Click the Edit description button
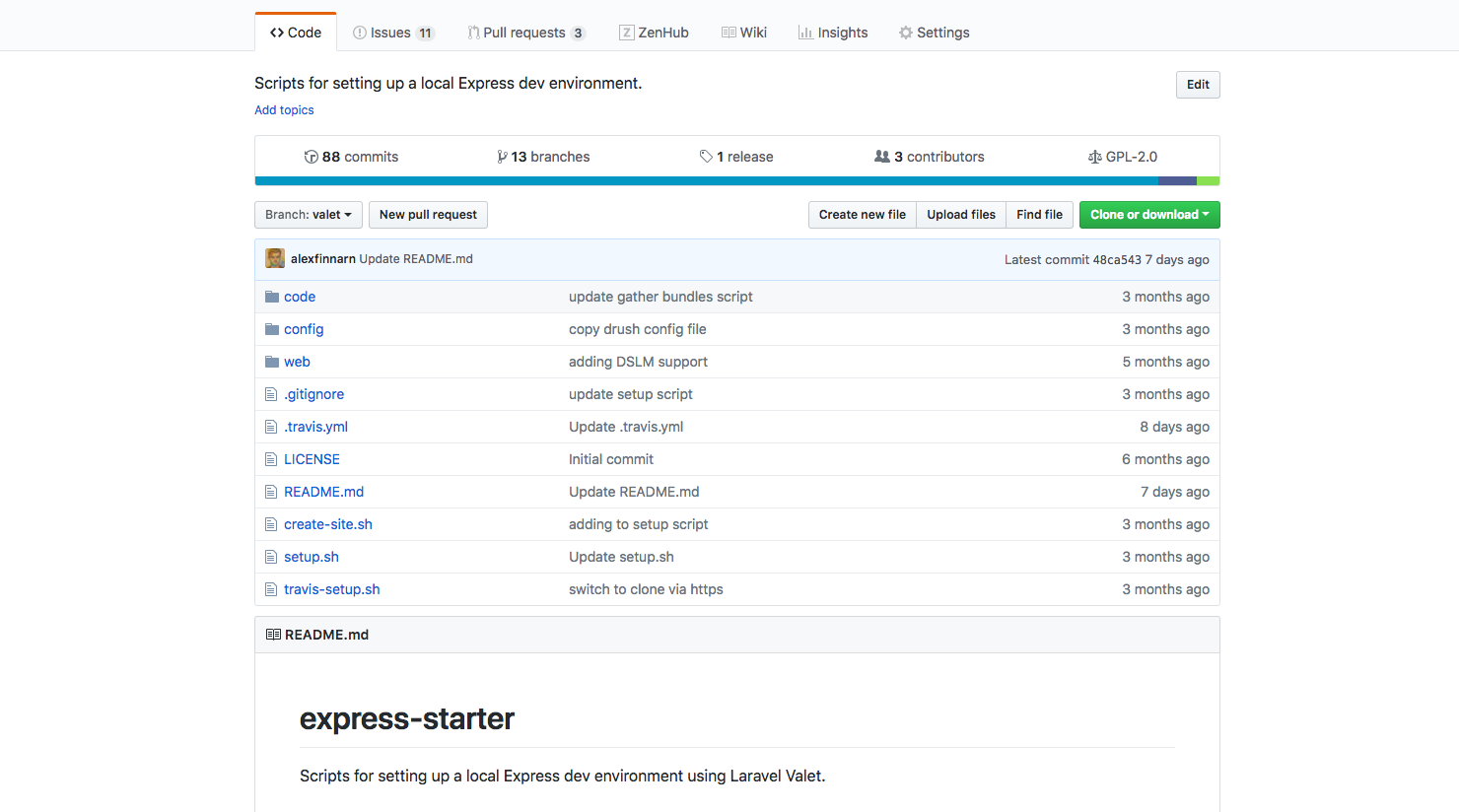The height and width of the screenshot is (812, 1459). [1198, 85]
